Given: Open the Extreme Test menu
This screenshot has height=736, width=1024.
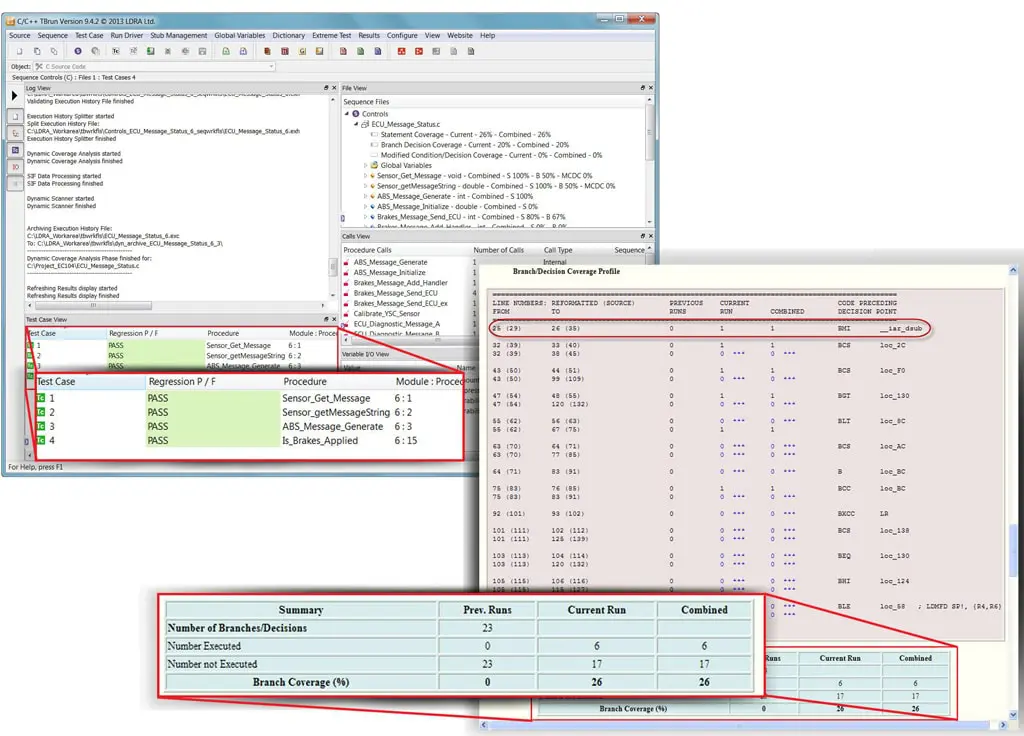Looking at the screenshot, I should (331, 35).
